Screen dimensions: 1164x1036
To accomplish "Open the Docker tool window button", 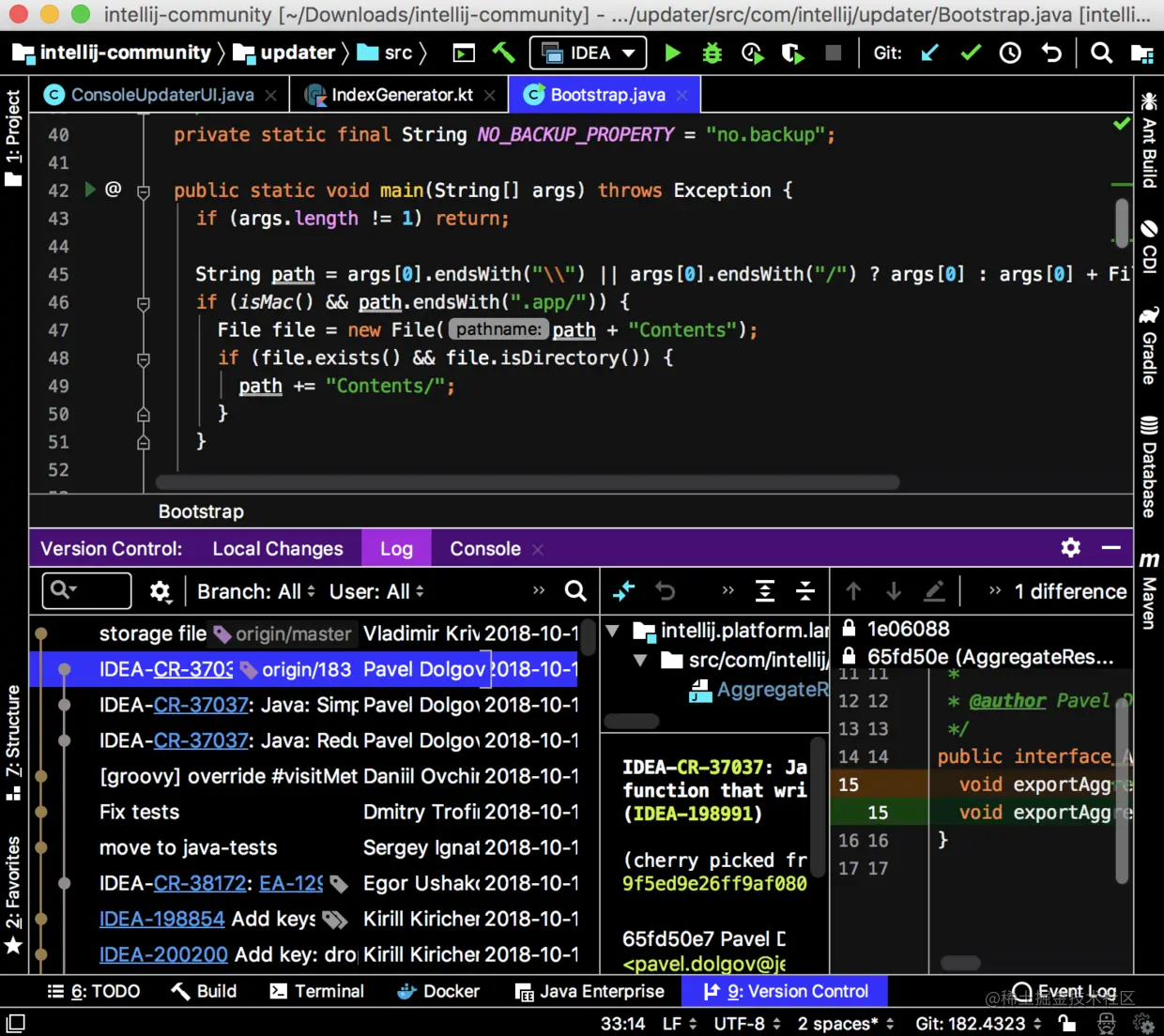I will pyautogui.click(x=438, y=991).
